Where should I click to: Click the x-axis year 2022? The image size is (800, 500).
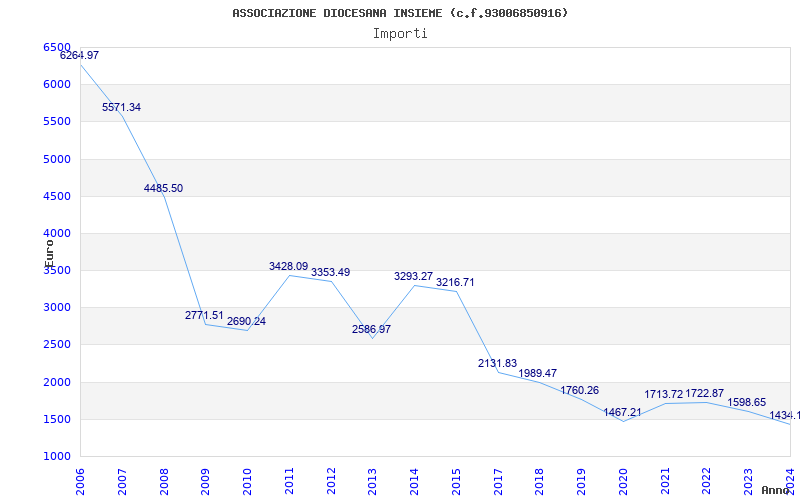(707, 482)
